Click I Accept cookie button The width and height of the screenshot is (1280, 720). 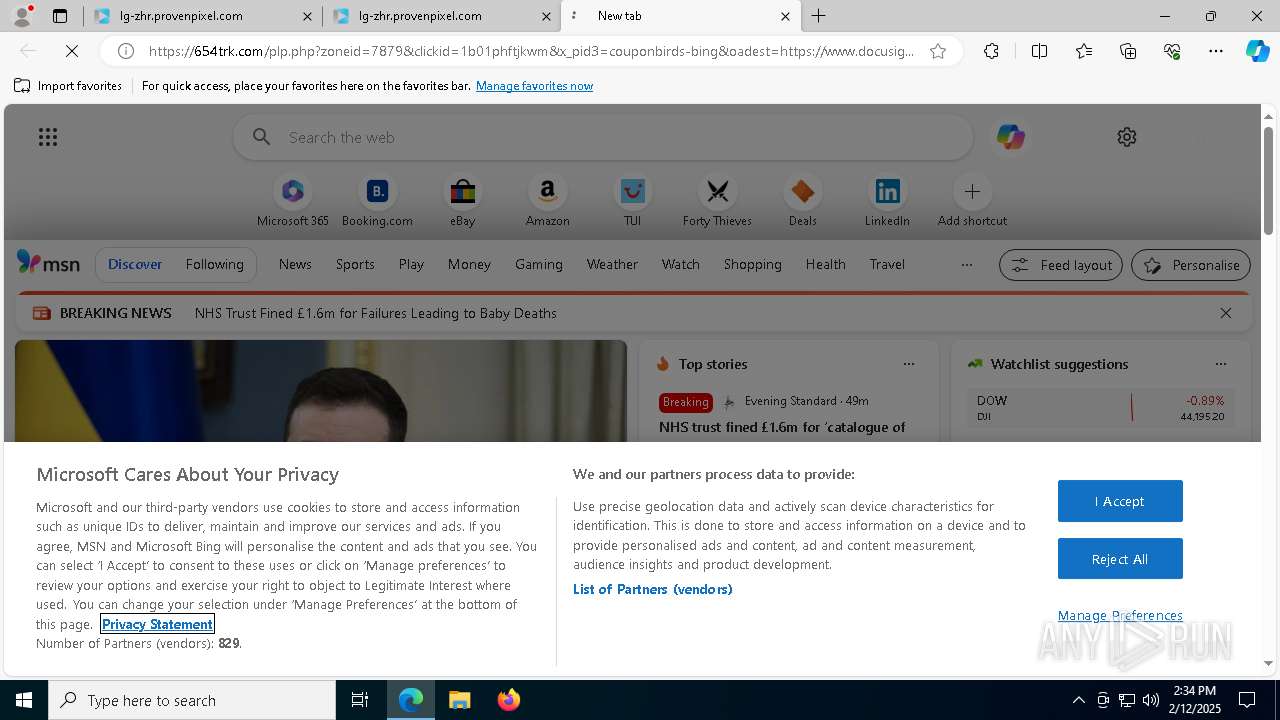pyautogui.click(x=1120, y=501)
